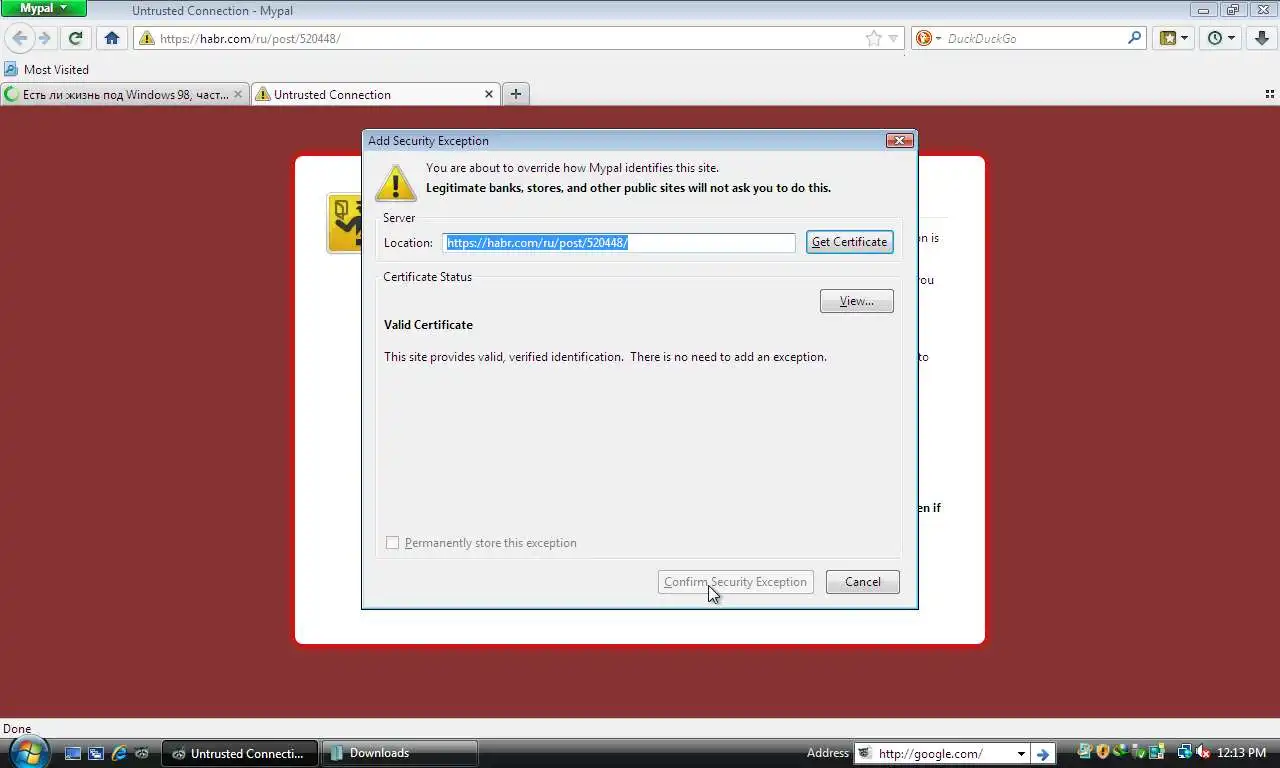Click the security shield tray icon
Image resolution: width=1280 pixels, height=768 pixels.
tap(1103, 752)
